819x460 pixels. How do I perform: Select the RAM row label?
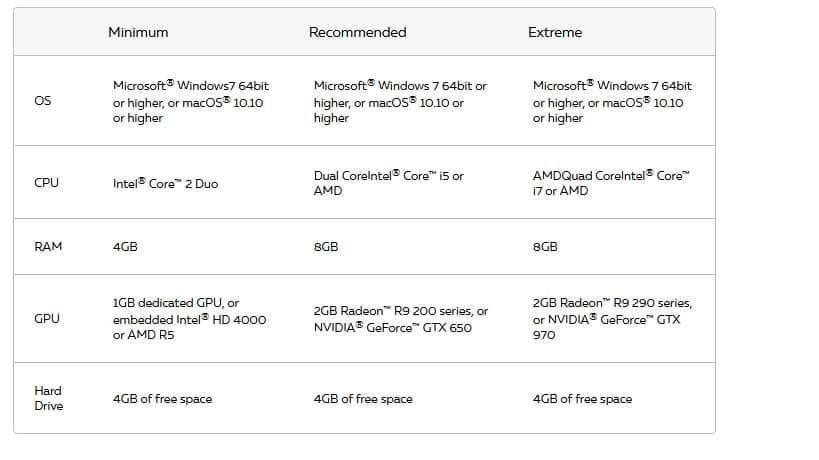click(x=48, y=246)
